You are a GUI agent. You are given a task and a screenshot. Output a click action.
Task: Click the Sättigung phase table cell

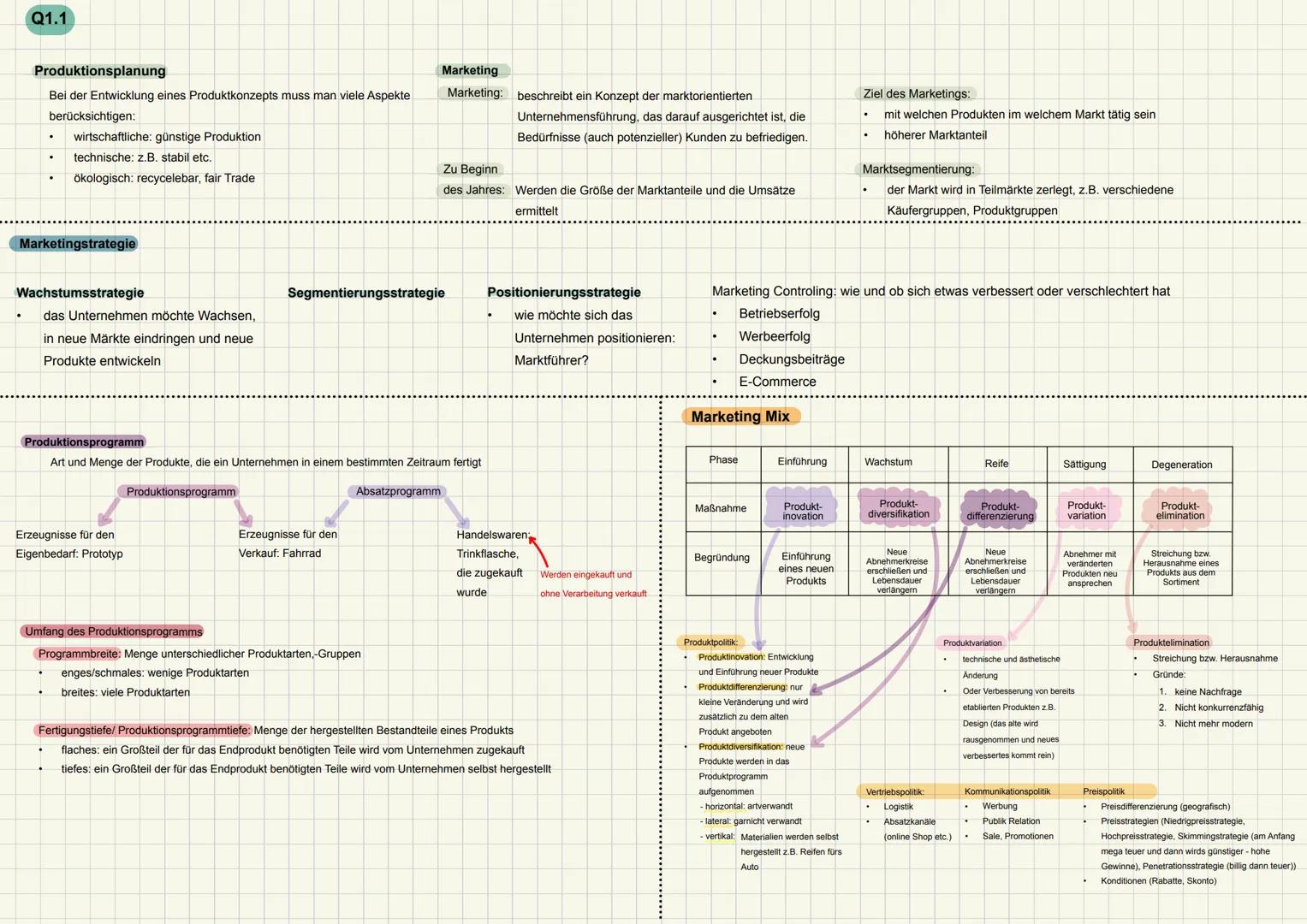tap(1084, 465)
